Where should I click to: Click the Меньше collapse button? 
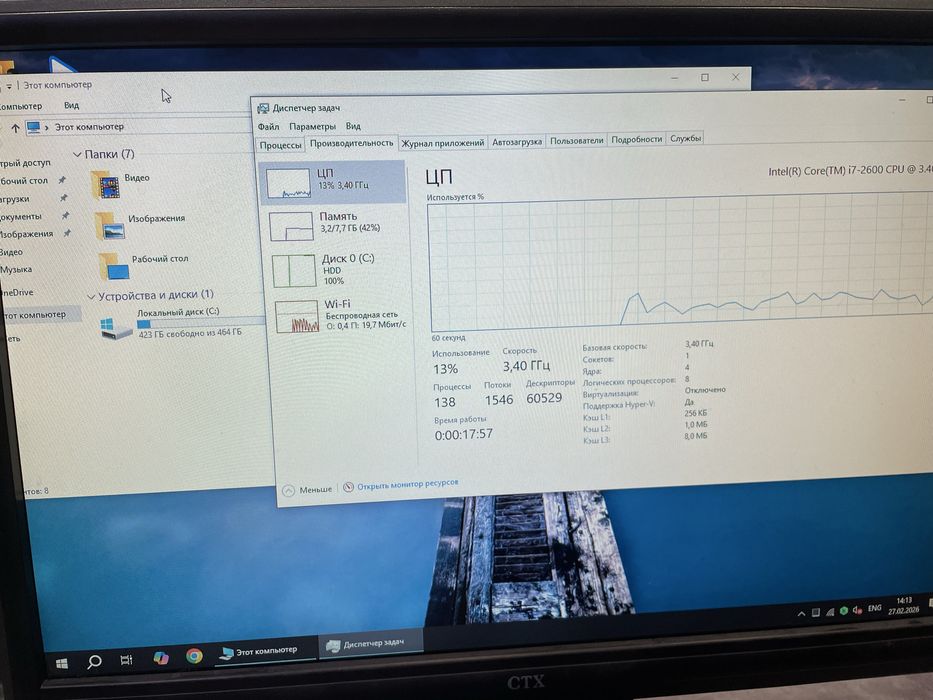[307, 489]
